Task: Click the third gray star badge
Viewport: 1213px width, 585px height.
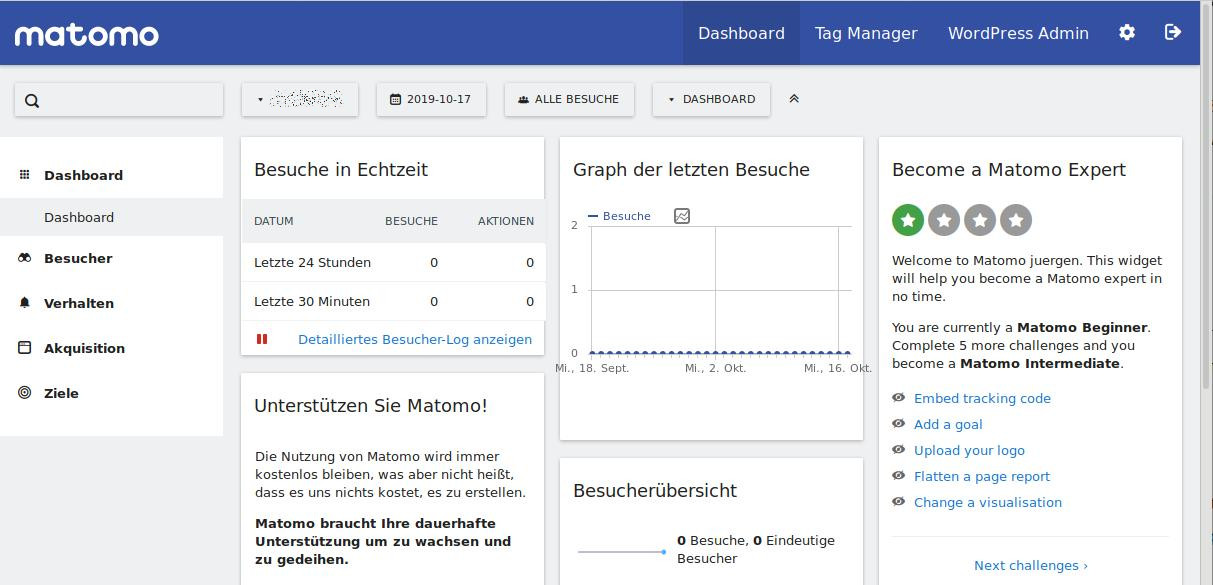Action: pyautogui.click(x=980, y=220)
